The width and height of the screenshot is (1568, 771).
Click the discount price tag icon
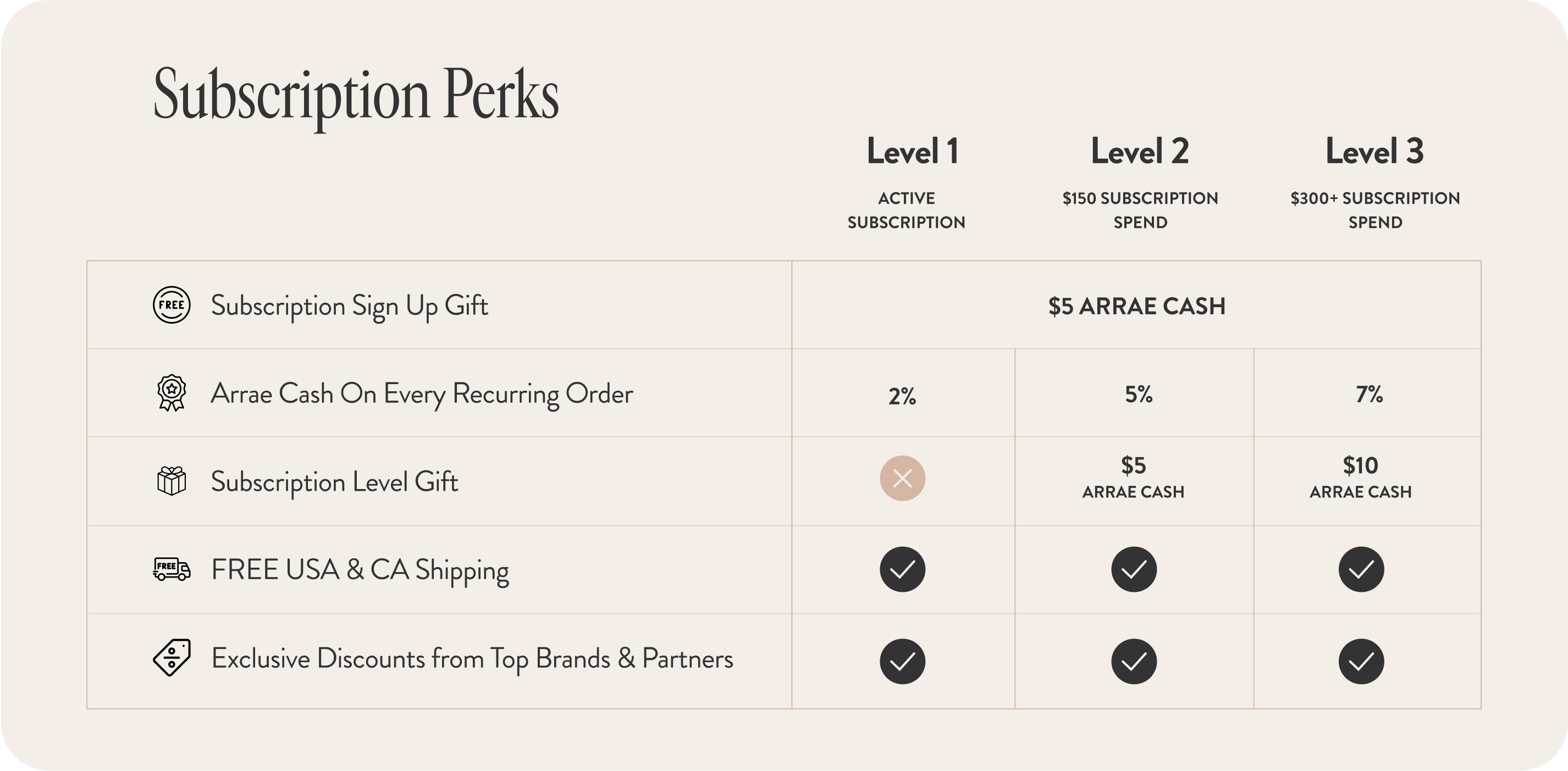172,657
